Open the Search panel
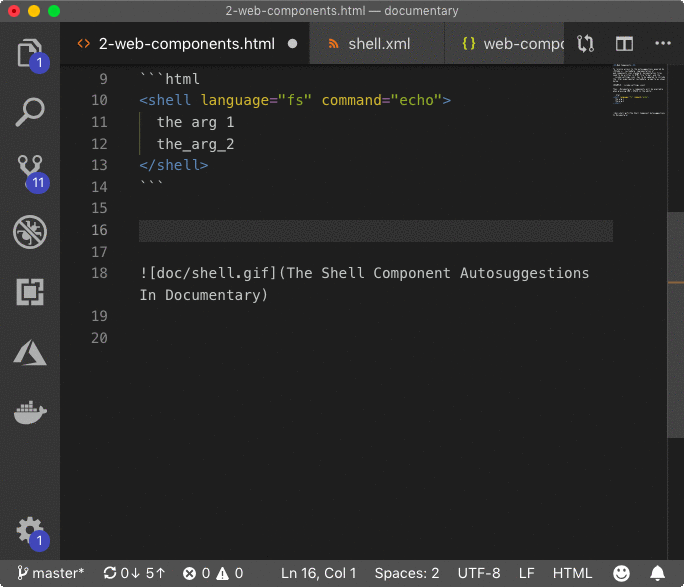Viewport: 684px width, 587px height. (x=30, y=112)
